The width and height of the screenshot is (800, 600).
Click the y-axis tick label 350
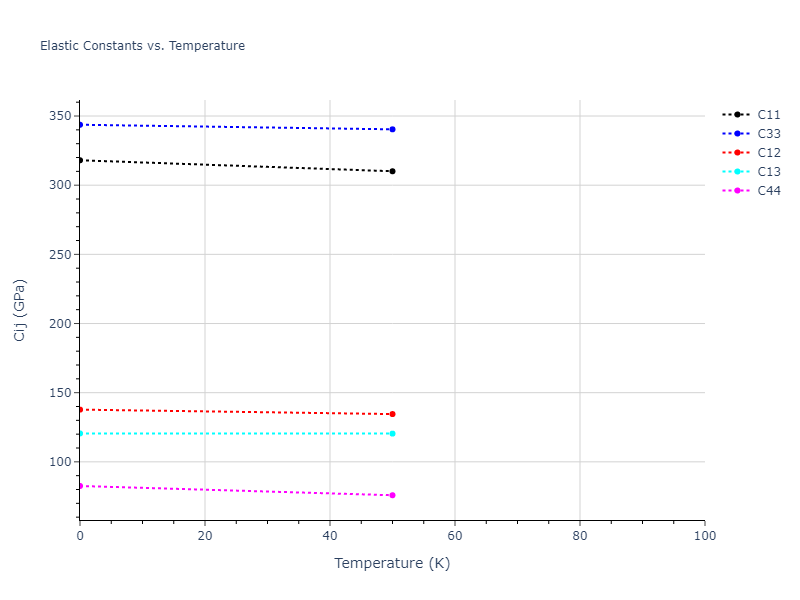coord(60,116)
